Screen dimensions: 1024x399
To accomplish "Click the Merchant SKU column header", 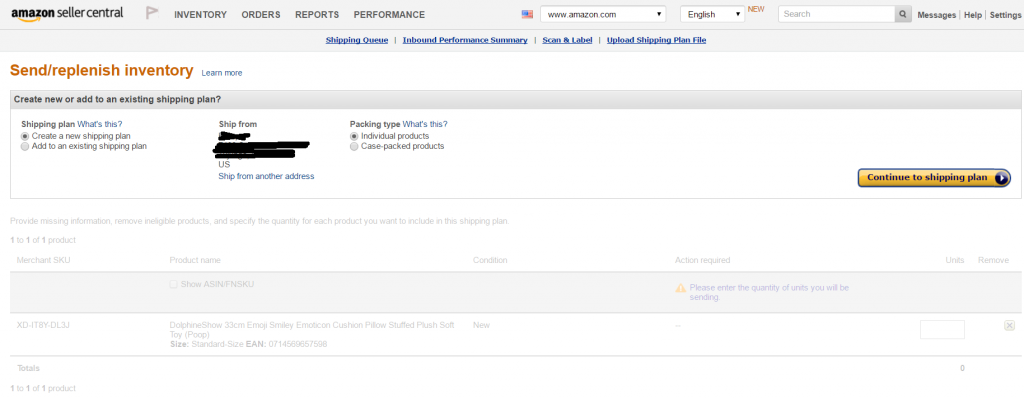I will click(x=44, y=260).
